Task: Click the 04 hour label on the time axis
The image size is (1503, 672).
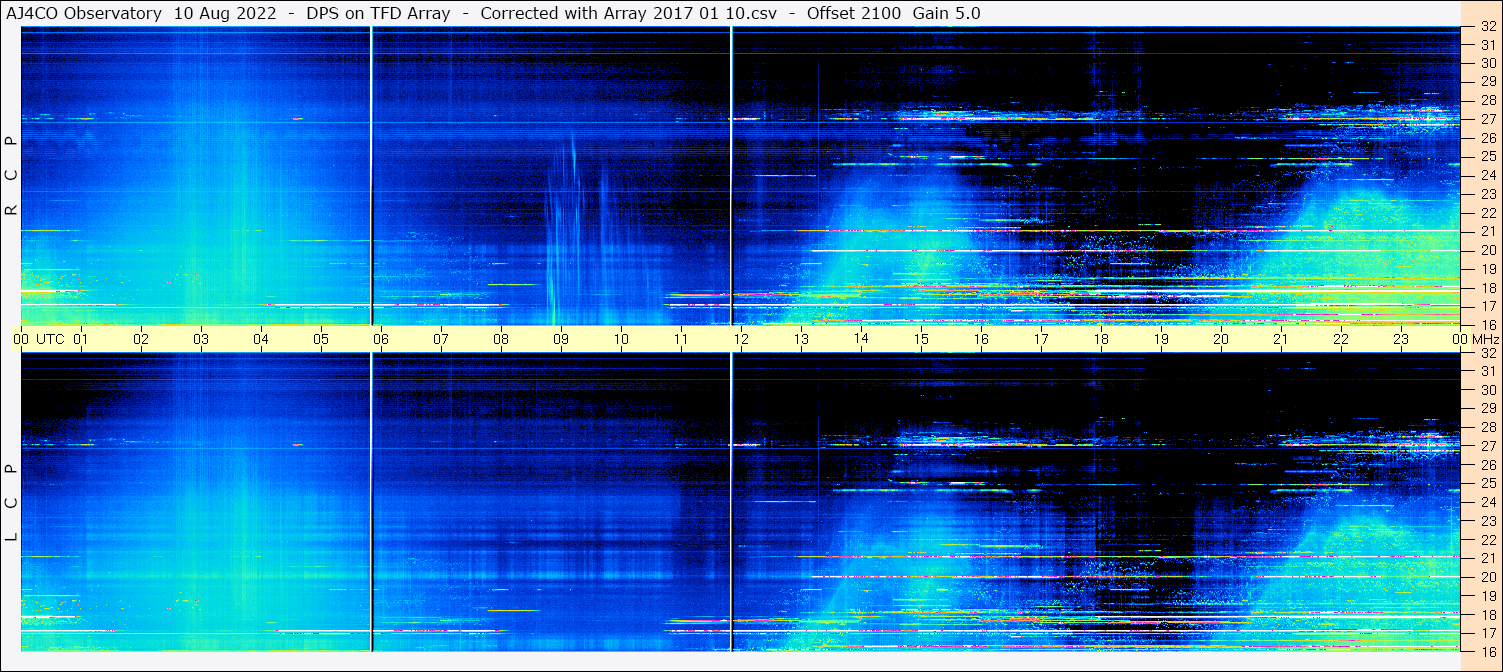Action: point(261,339)
